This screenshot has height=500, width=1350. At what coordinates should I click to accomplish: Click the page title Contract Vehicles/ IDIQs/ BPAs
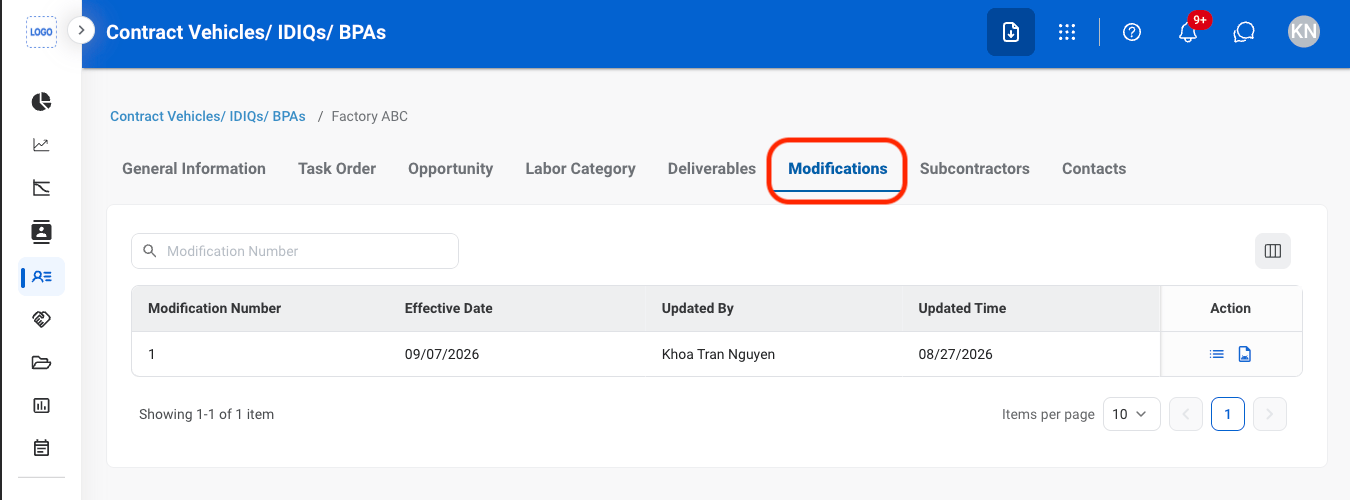[246, 32]
